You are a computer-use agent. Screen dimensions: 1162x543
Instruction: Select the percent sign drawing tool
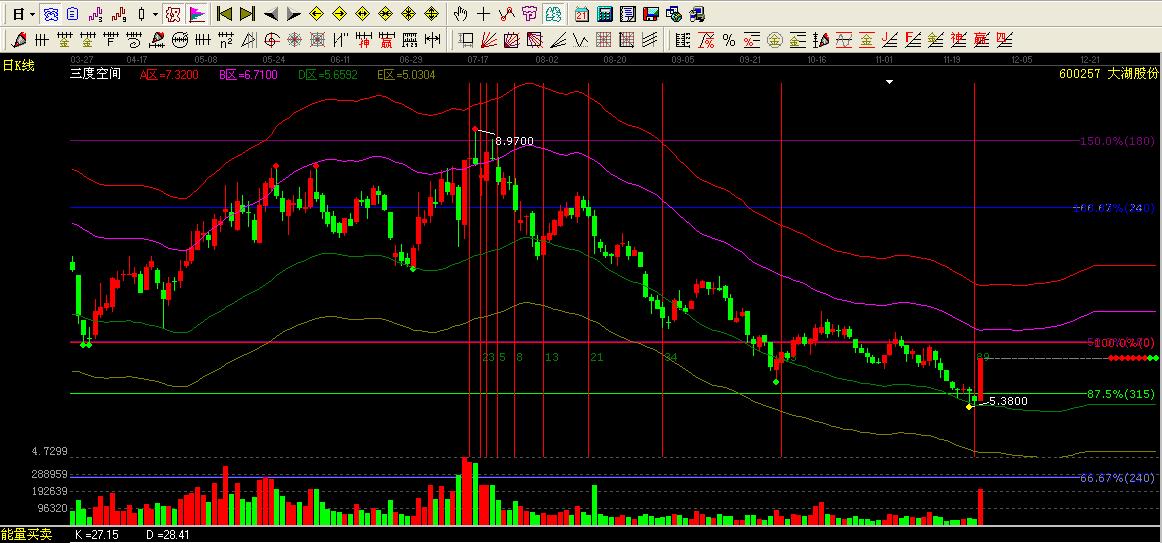(x=729, y=40)
